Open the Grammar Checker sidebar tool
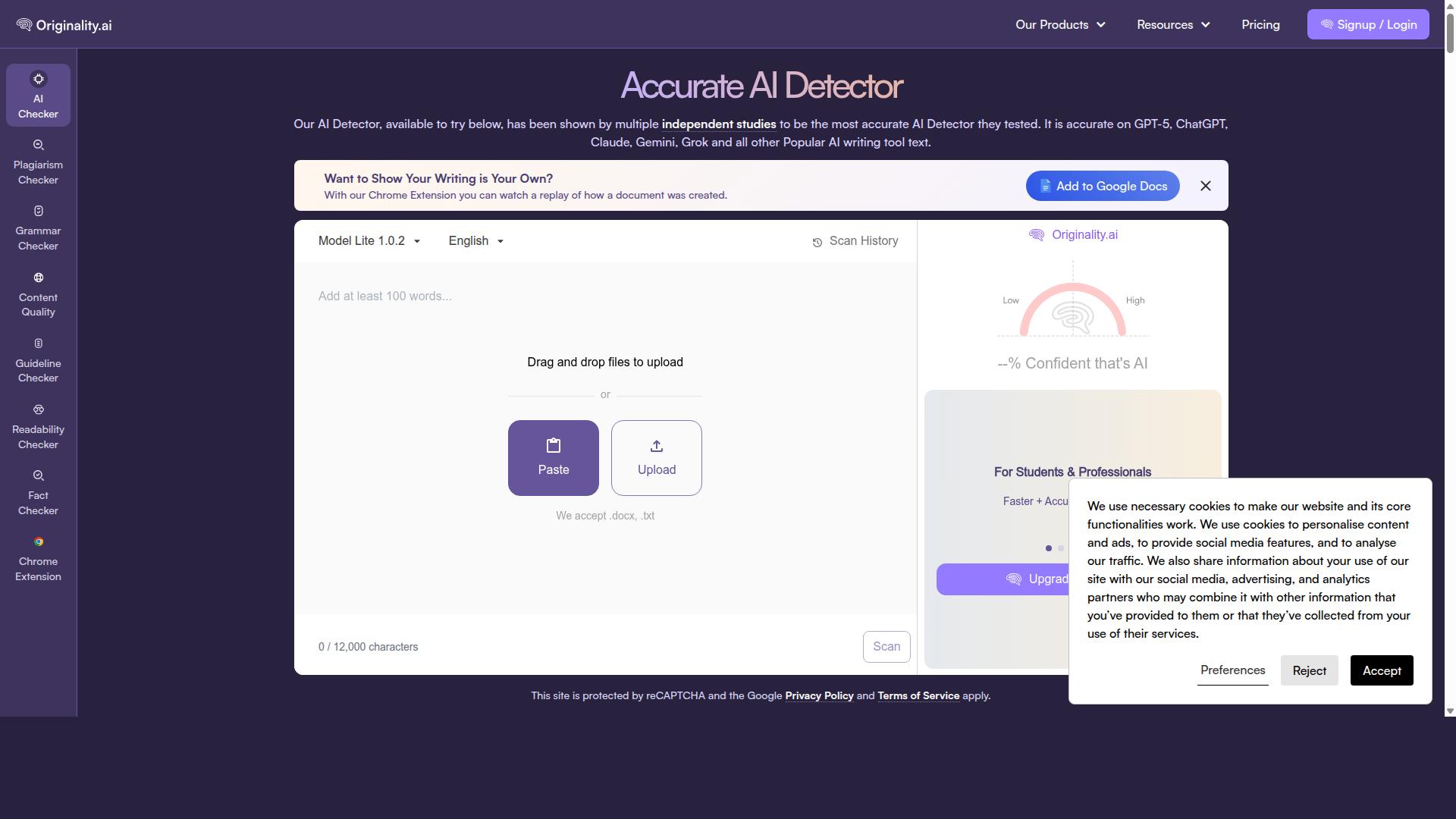 (38, 227)
